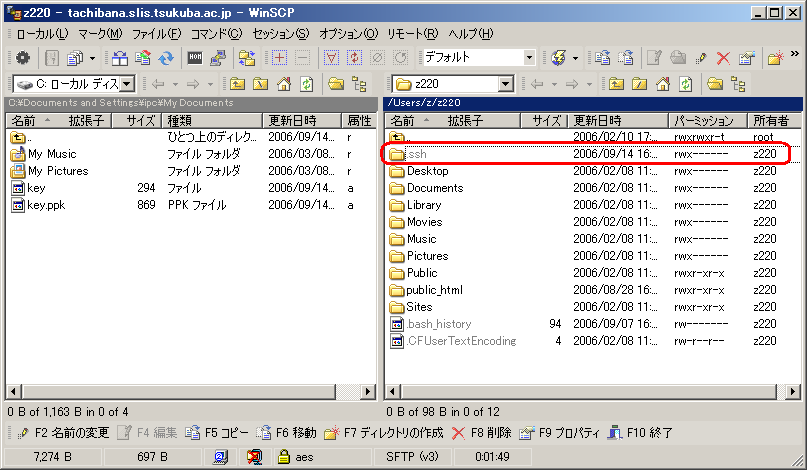Toggle synchronized browsing with the two-folders icon
Screen dimensions: 807x470
tap(247, 58)
